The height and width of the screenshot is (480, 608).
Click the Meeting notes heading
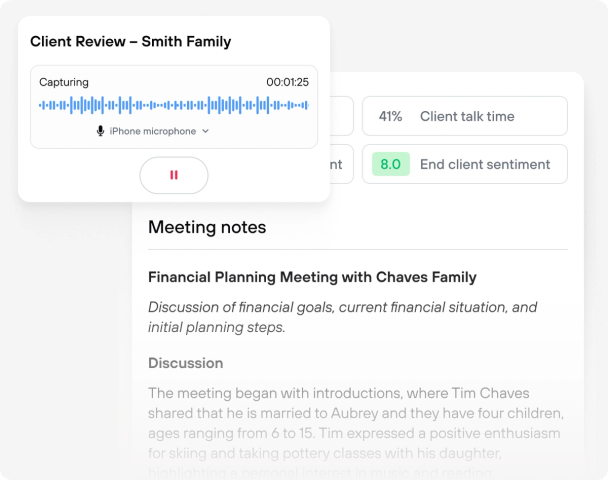click(x=207, y=227)
